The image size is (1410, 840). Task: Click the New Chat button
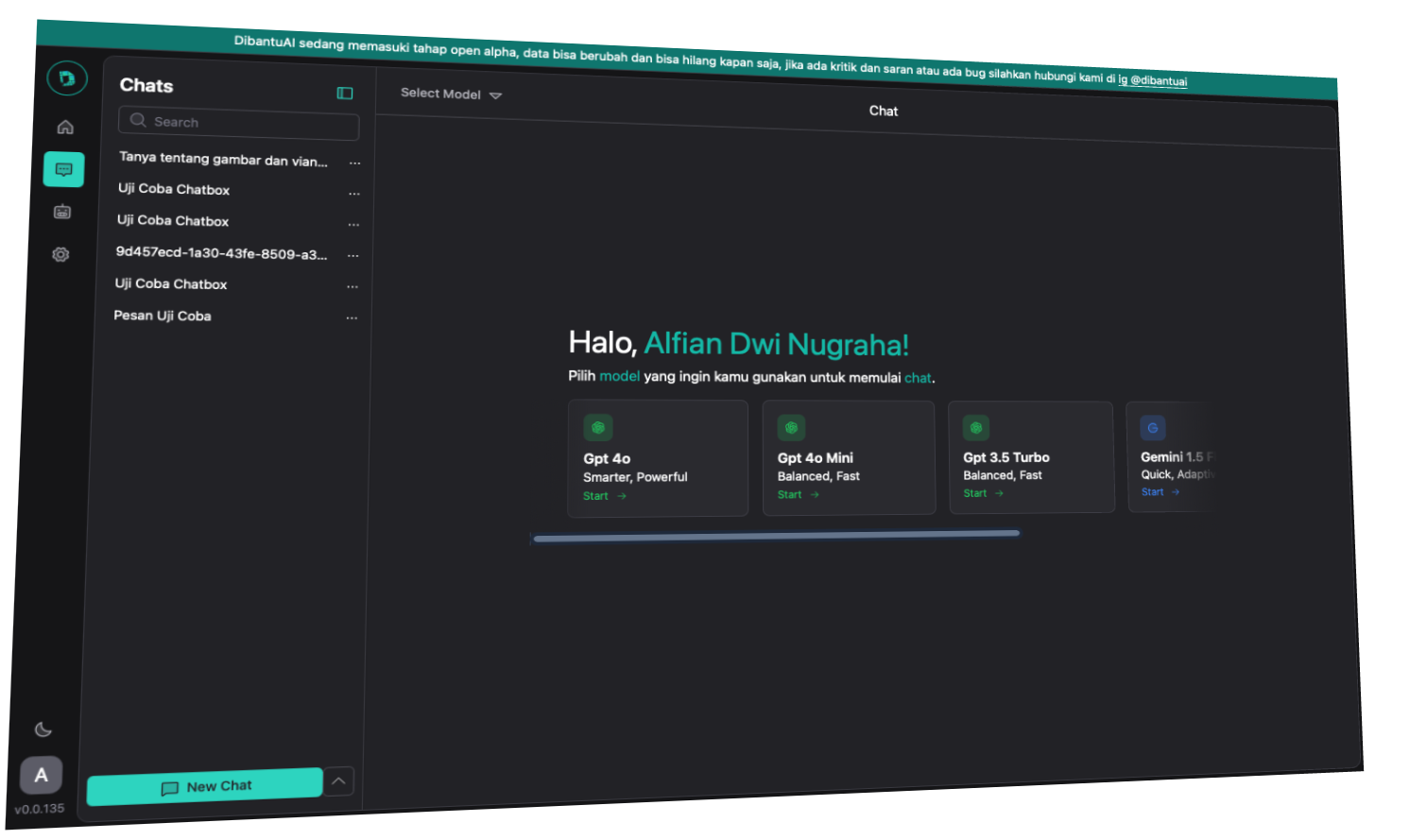[x=205, y=786]
